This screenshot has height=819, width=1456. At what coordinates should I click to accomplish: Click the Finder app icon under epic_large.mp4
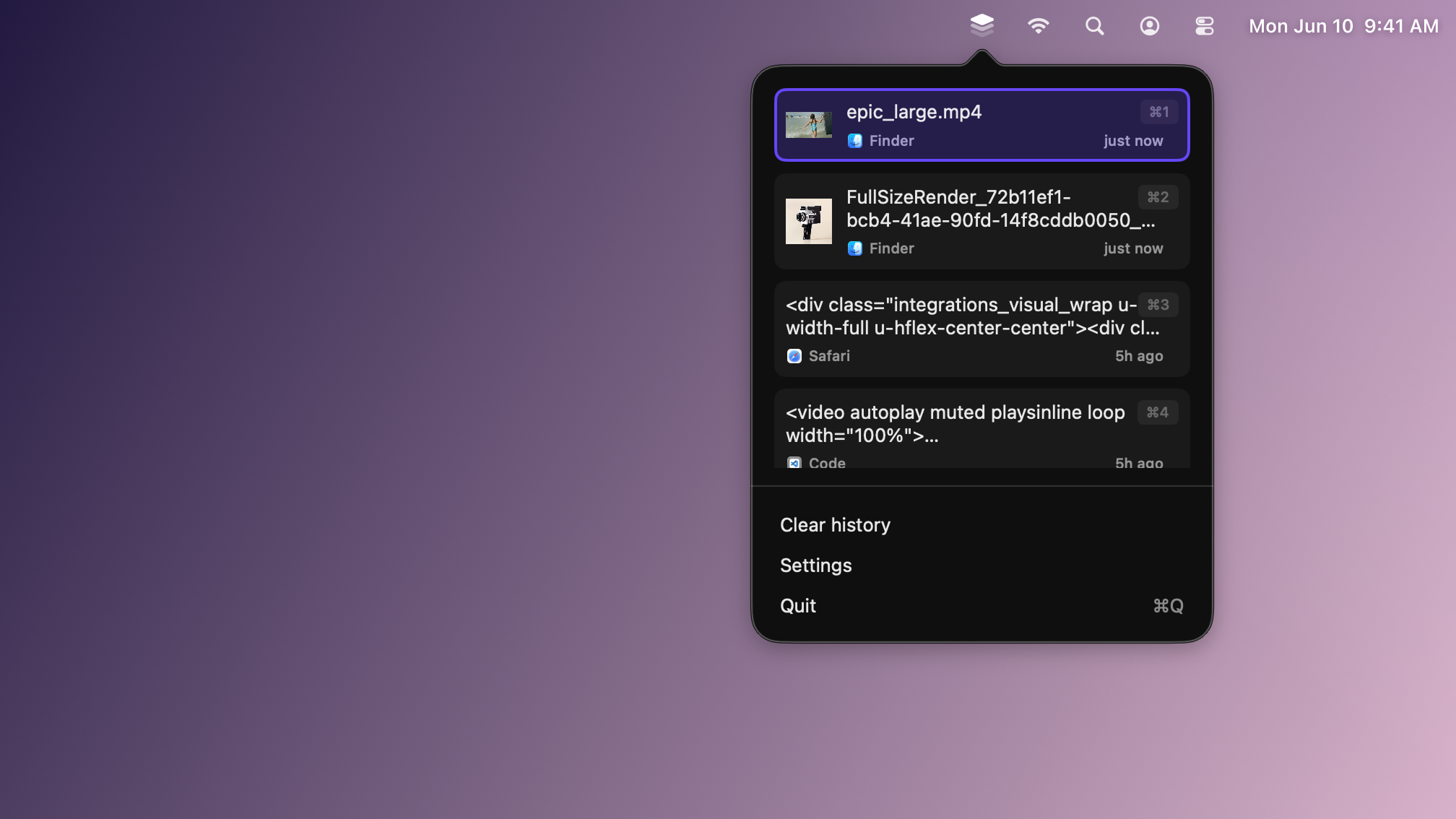point(855,141)
